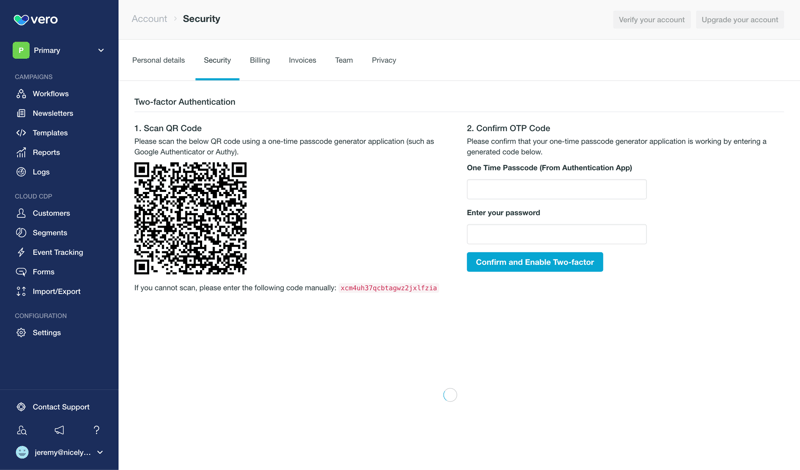Open Workflows from the sidebar icon
800x470 pixels.
(x=21, y=94)
